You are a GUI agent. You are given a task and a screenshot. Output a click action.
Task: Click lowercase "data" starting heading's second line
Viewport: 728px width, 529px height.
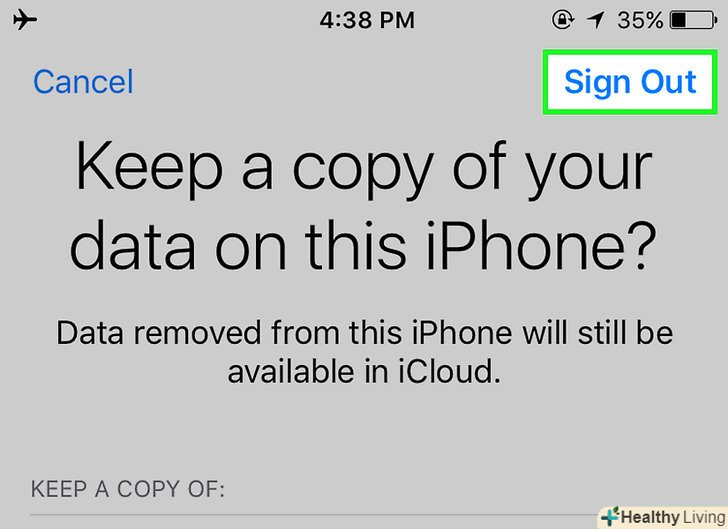[130, 248]
